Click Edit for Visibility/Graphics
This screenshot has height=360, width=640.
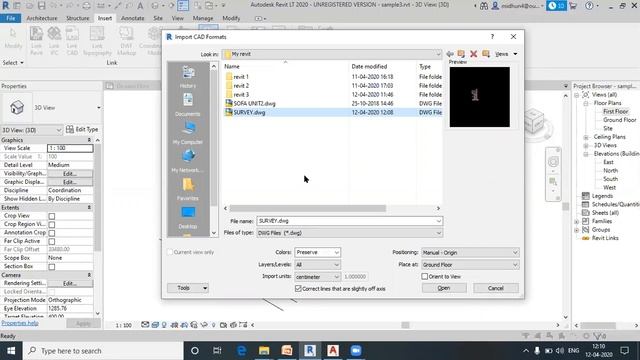click(70, 174)
